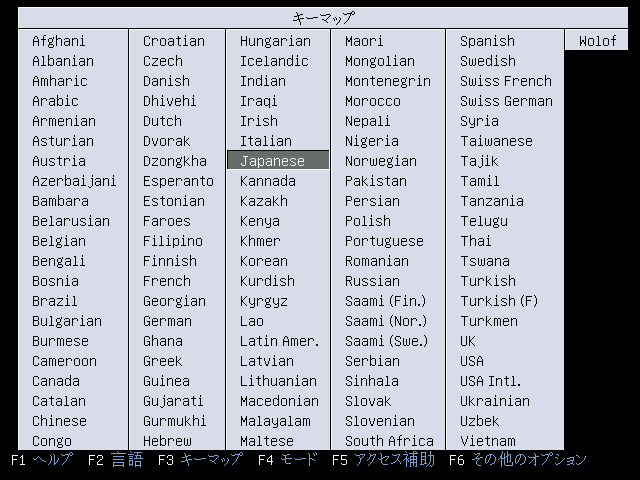Viewport: 640px width, 480px height.
Task: Pick Polish keymap entry
Action: point(368,221)
